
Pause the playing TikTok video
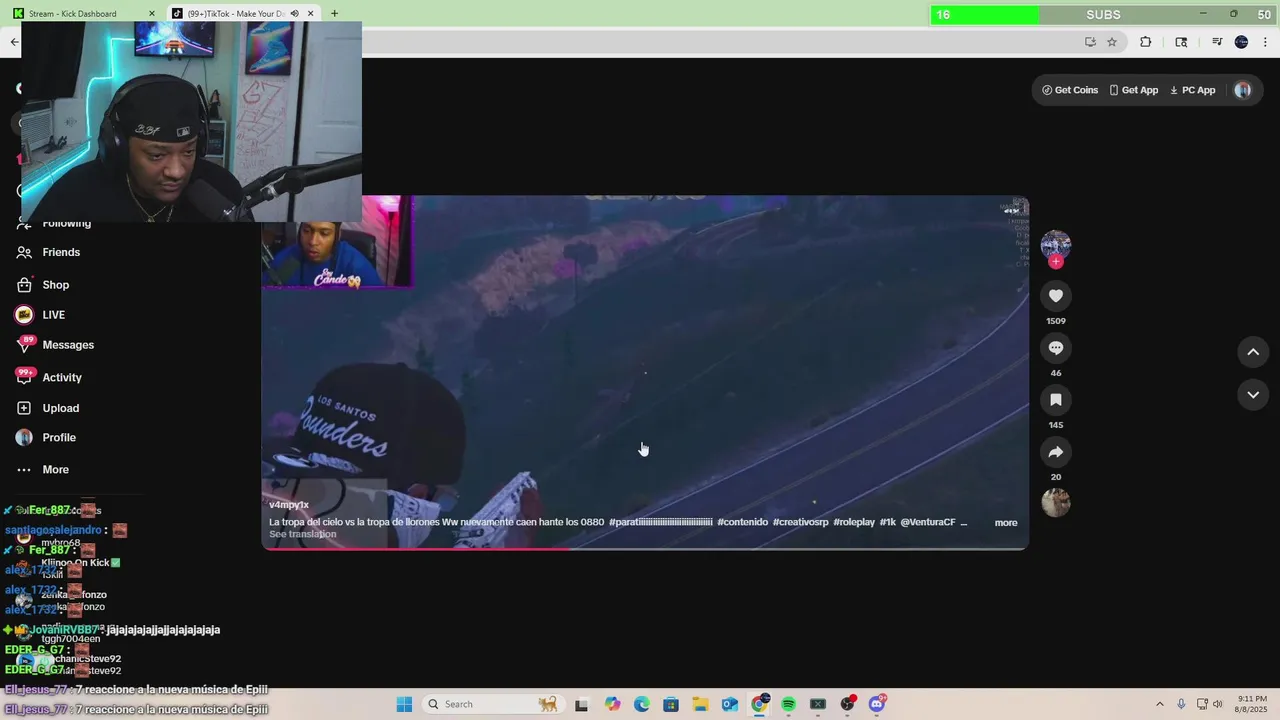645,372
